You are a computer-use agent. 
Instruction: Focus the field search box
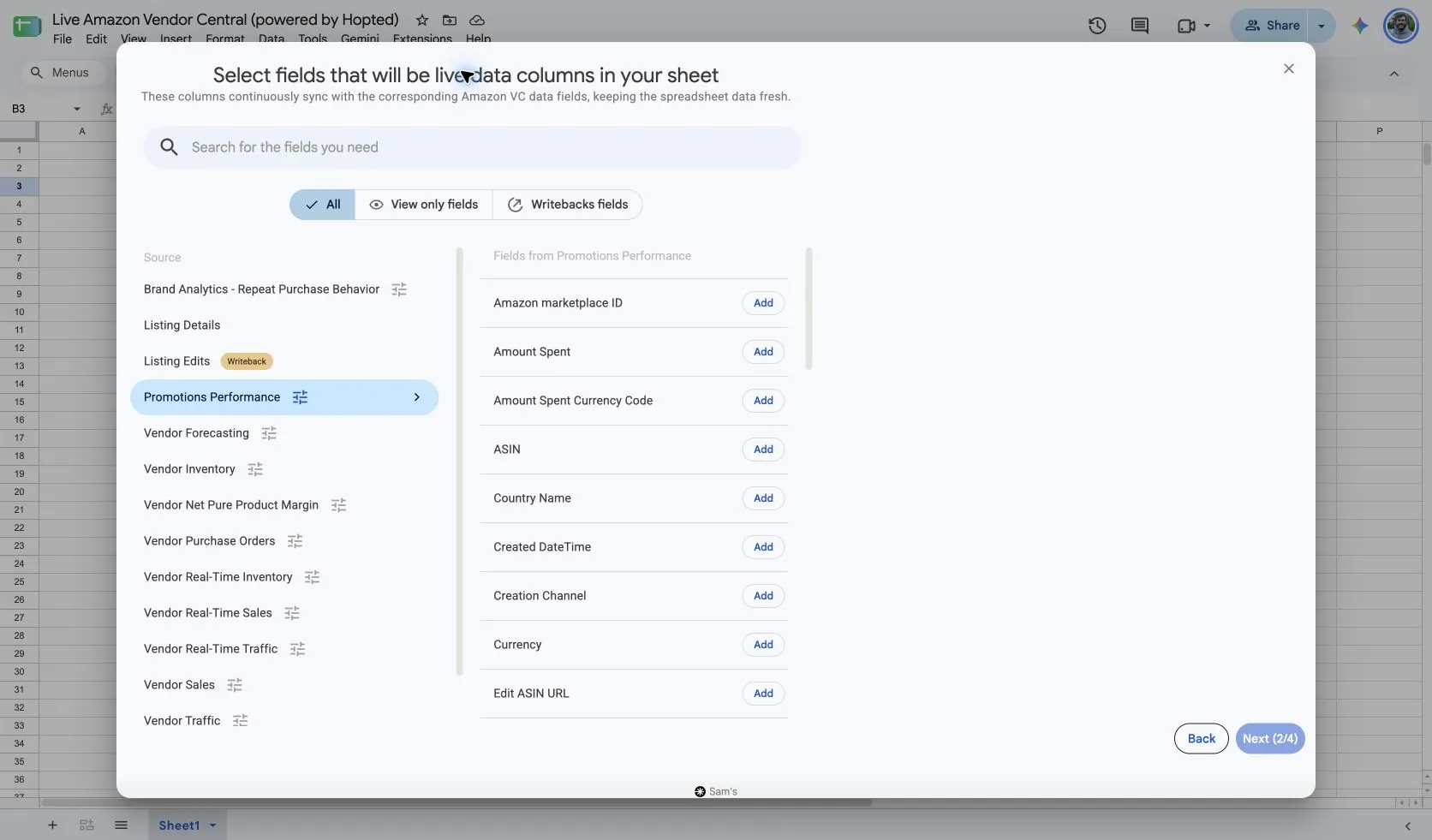coord(473,147)
